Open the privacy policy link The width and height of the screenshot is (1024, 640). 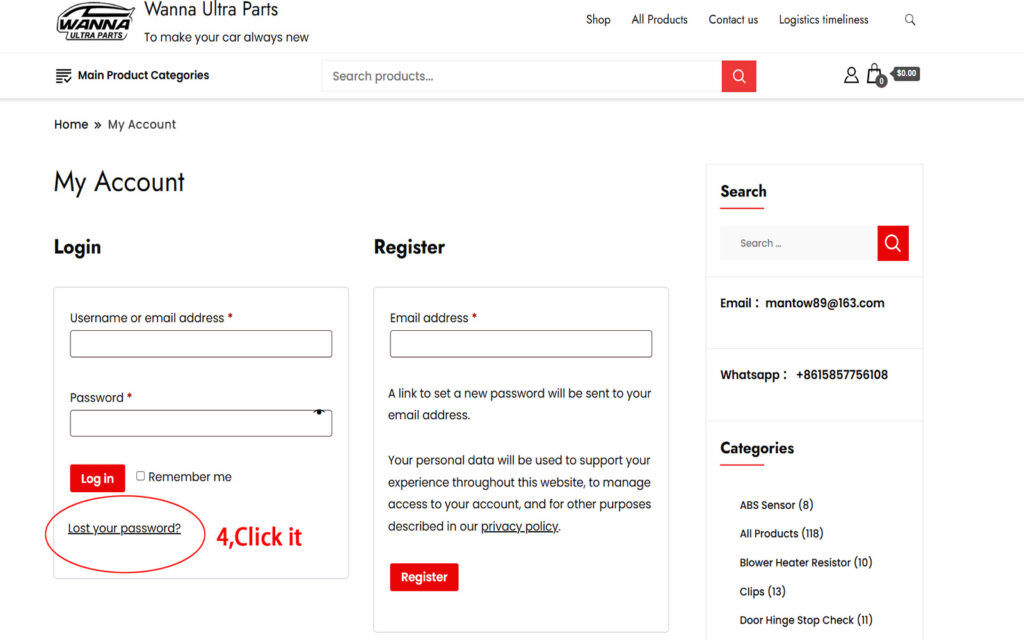pos(519,526)
